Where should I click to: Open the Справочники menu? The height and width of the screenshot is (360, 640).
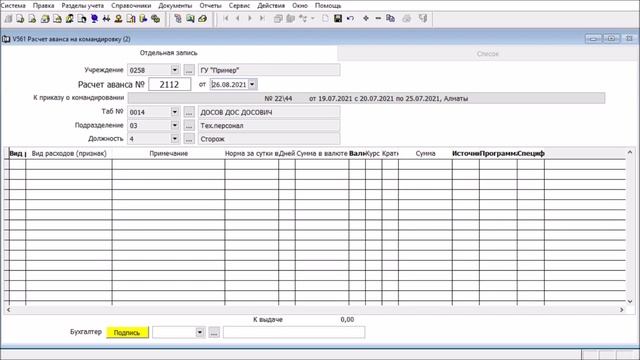click(x=131, y=5)
